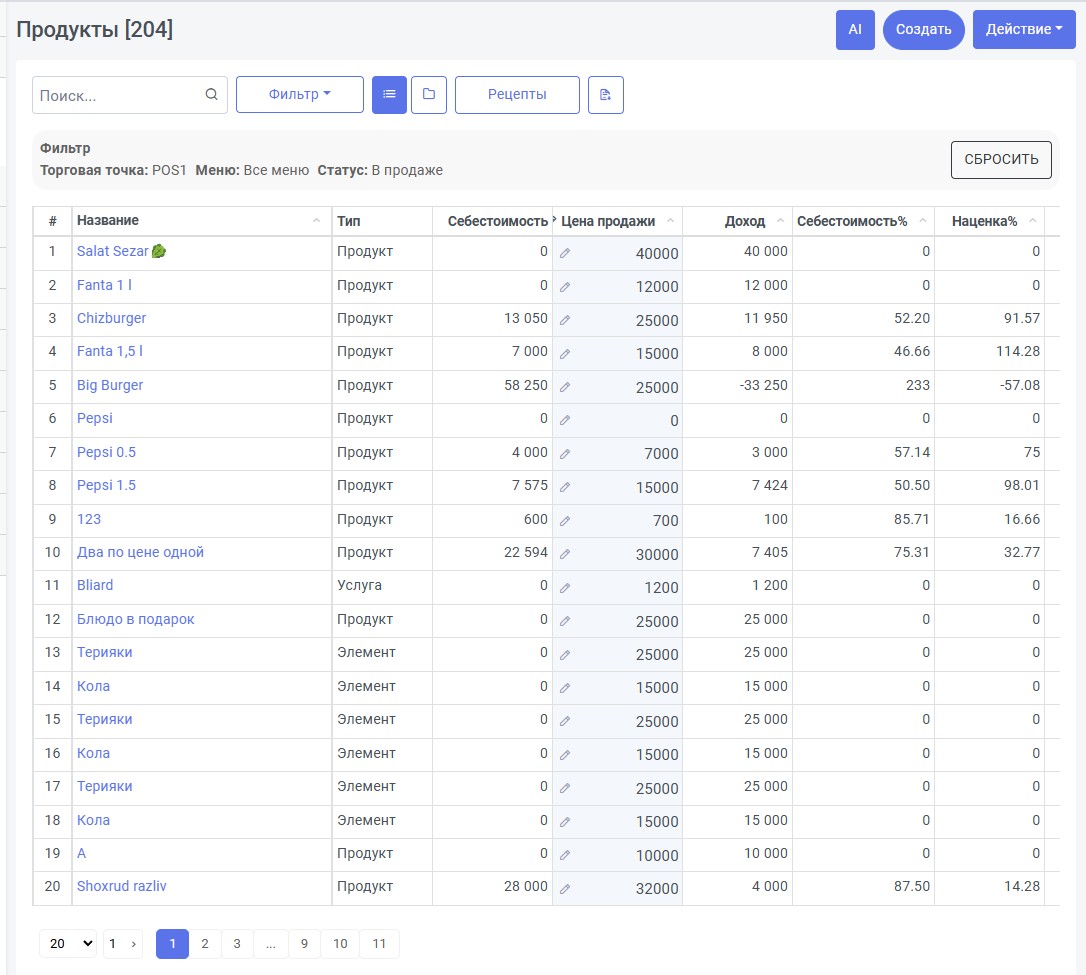Go to last page 11
The image size is (1086, 975).
tap(379, 944)
